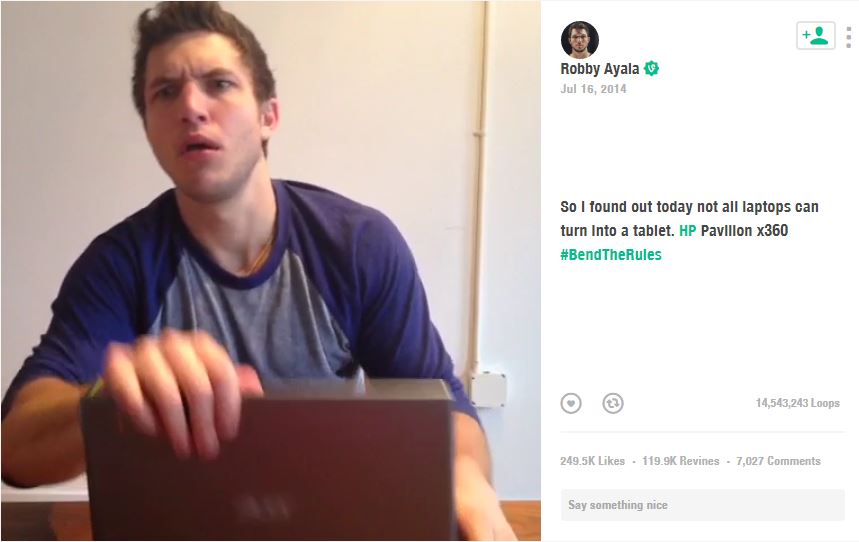This screenshot has height=542, width=859.
Task: Open the #BendTheRules hashtag
Action: pos(611,255)
